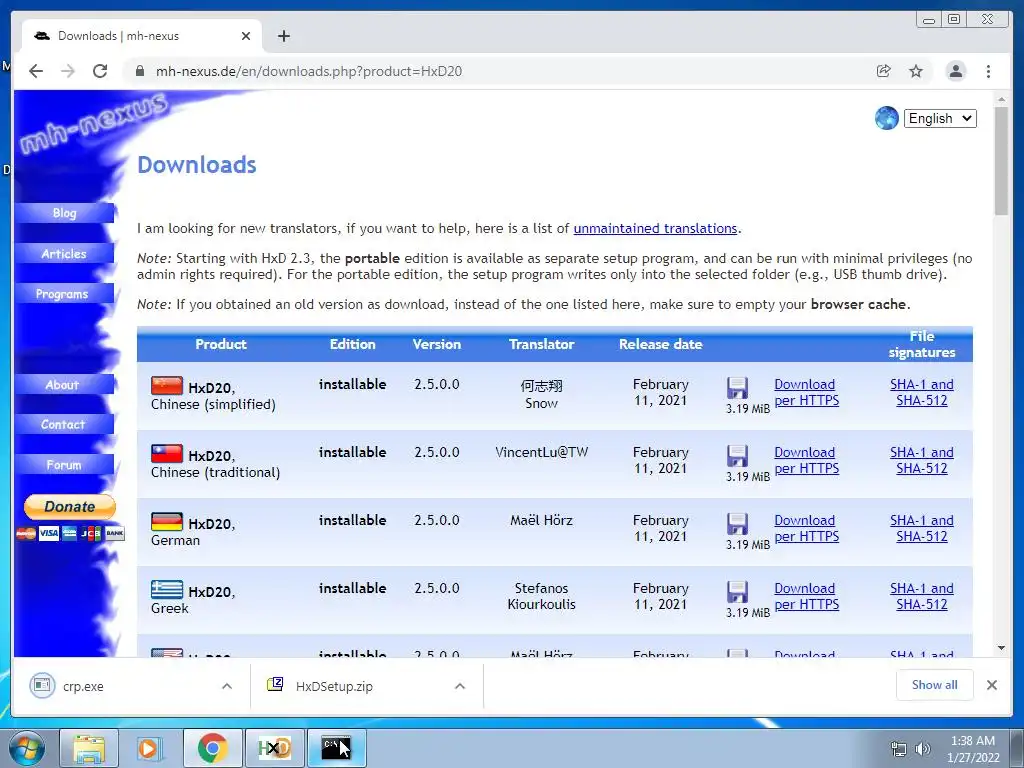
Task: Click the mh-nexus site logo
Action: click(93, 122)
